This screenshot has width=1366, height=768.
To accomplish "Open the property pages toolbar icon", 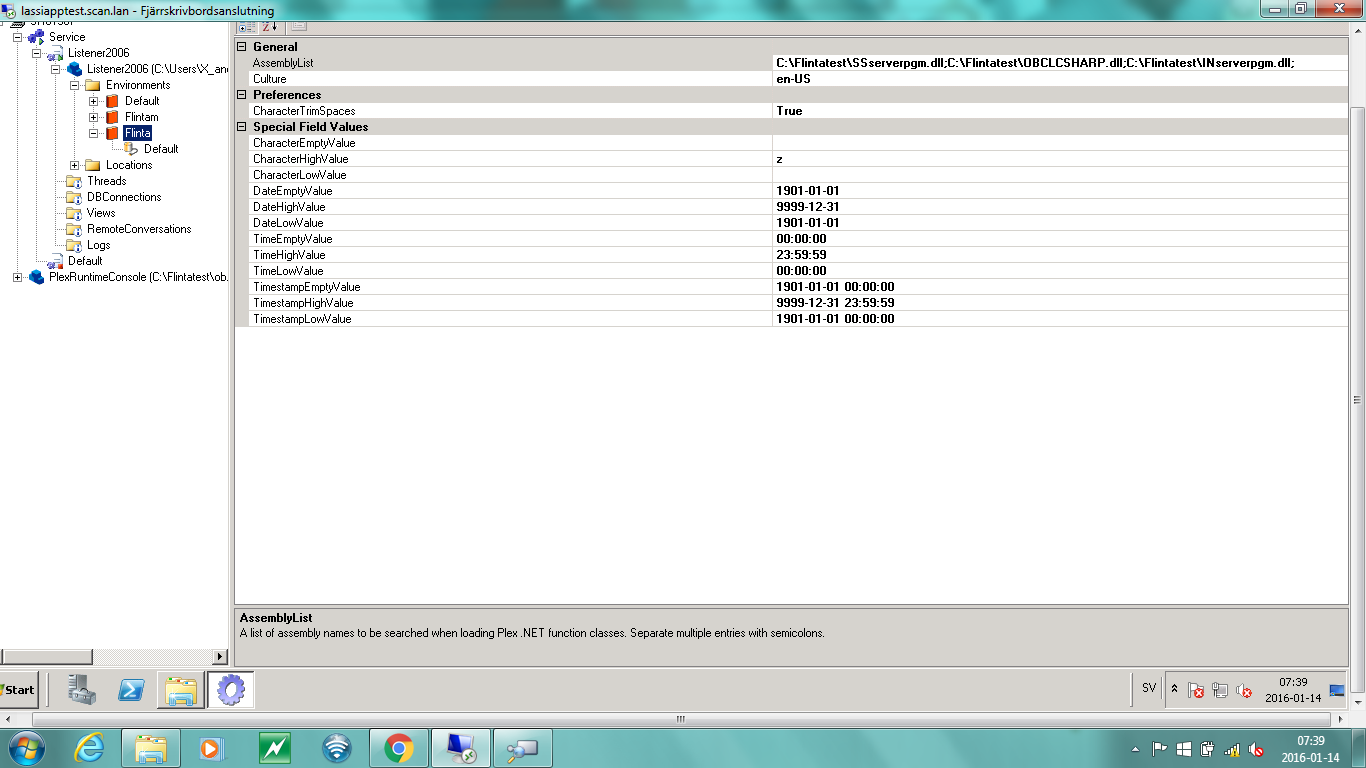I will coord(298,27).
